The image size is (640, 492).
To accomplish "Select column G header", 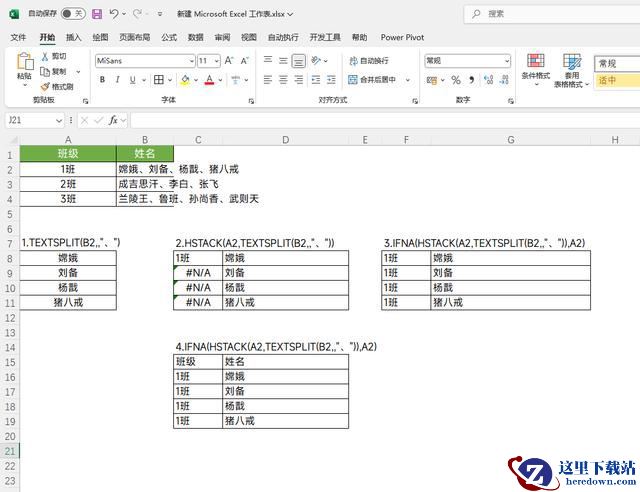I will [x=511, y=140].
